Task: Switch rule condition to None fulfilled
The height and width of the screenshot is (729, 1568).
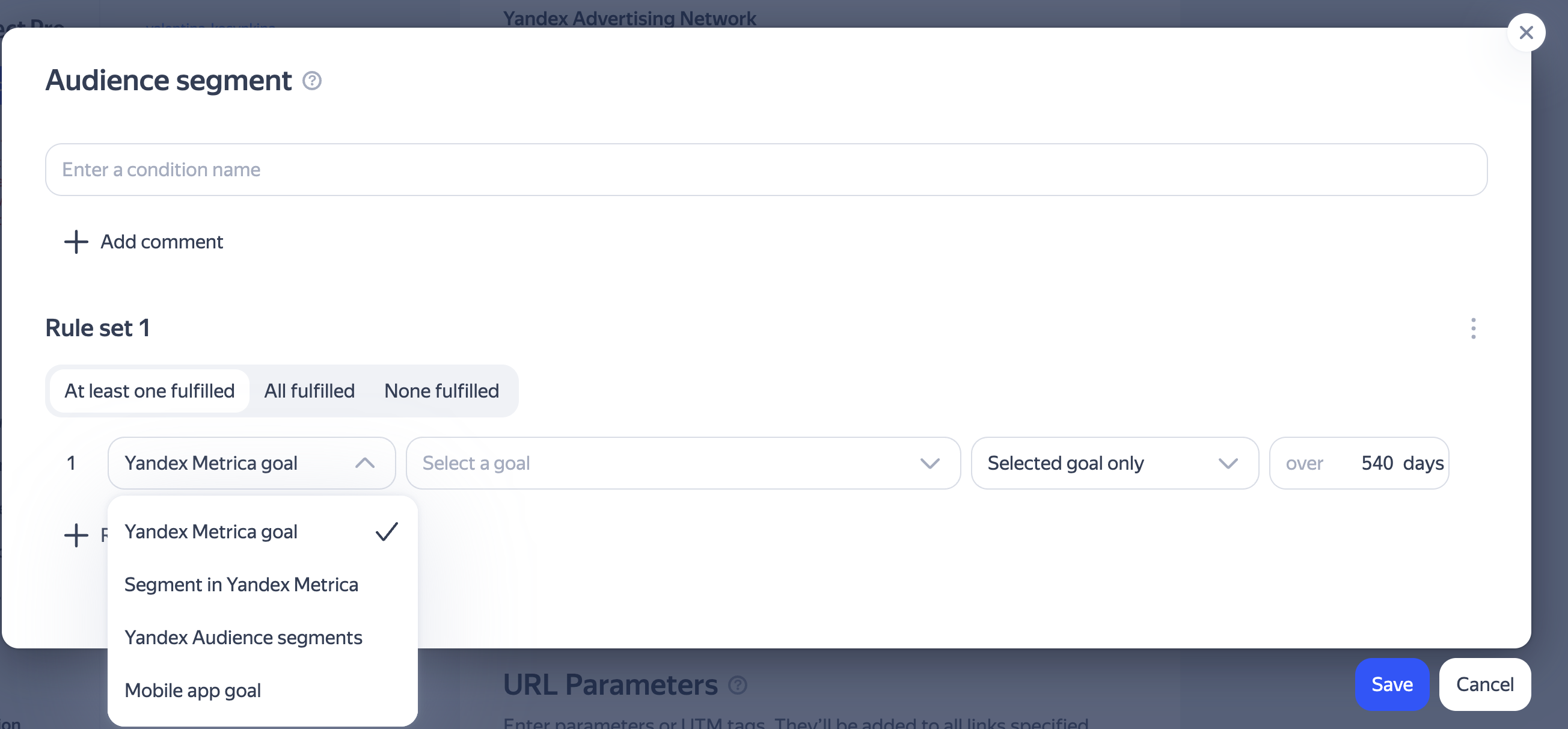Action: tap(441, 391)
